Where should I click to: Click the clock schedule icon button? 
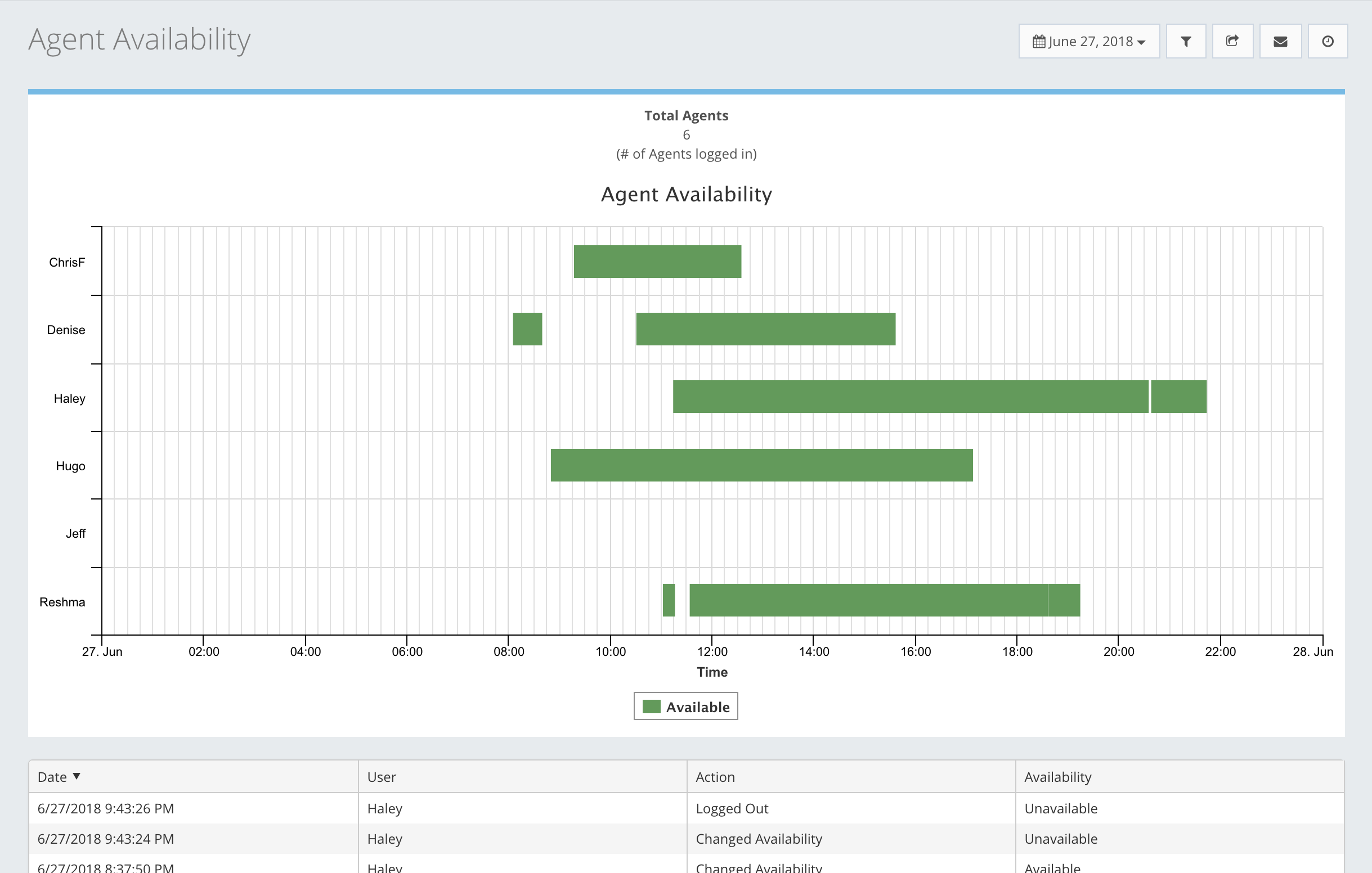coord(1327,41)
